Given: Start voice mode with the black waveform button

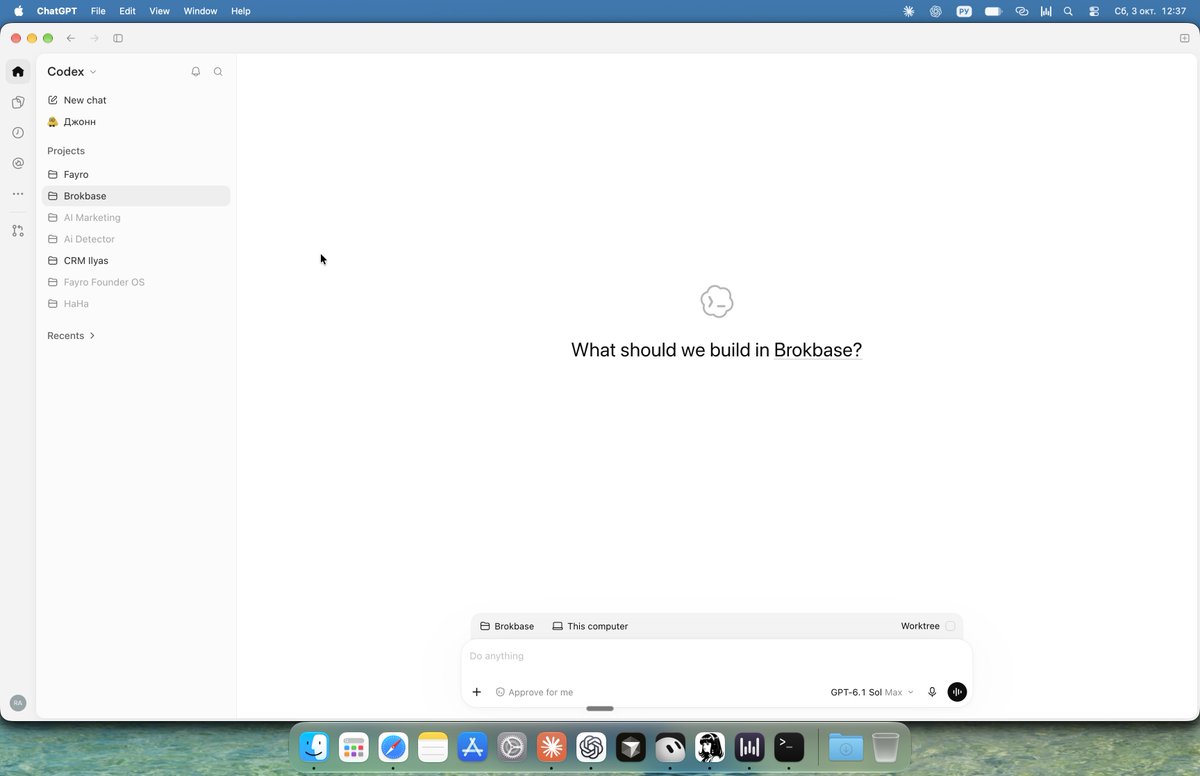Looking at the screenshot, I should tap(957, 692).
